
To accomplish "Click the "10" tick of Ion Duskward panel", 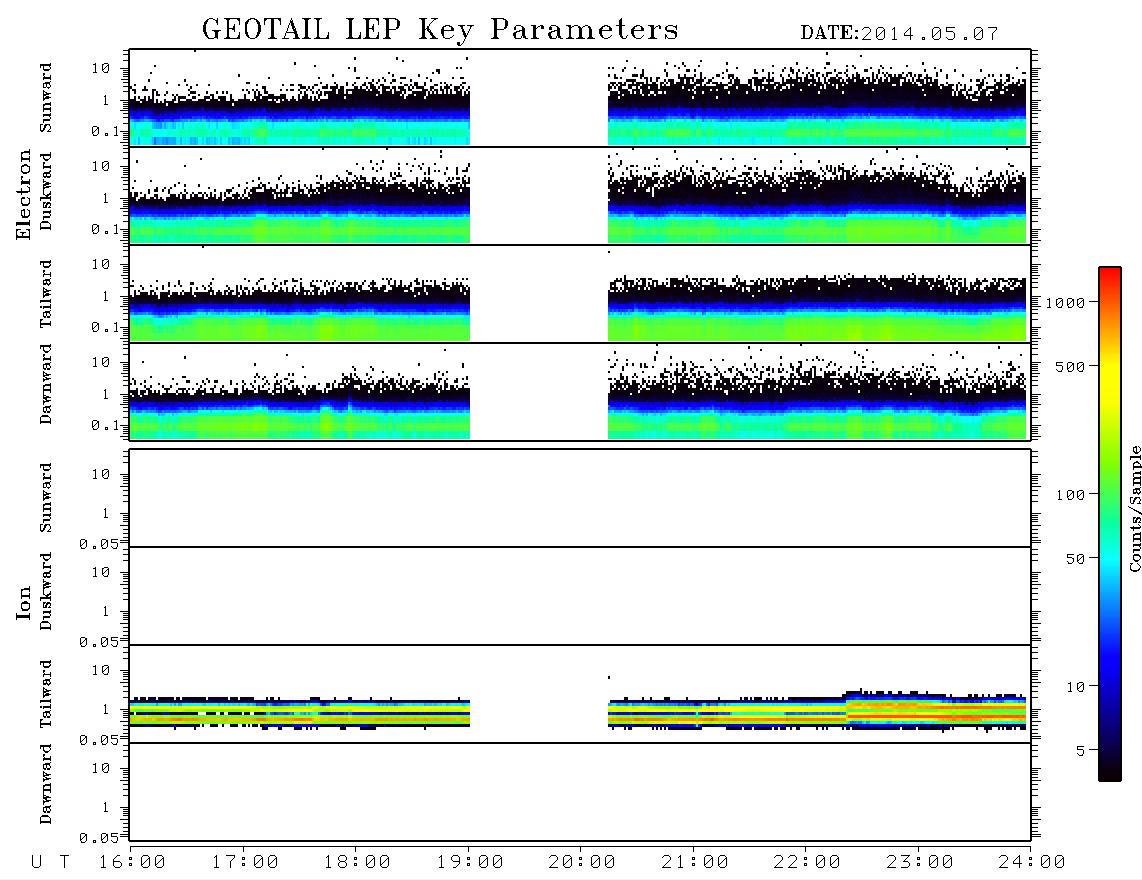I will (101, 573).
